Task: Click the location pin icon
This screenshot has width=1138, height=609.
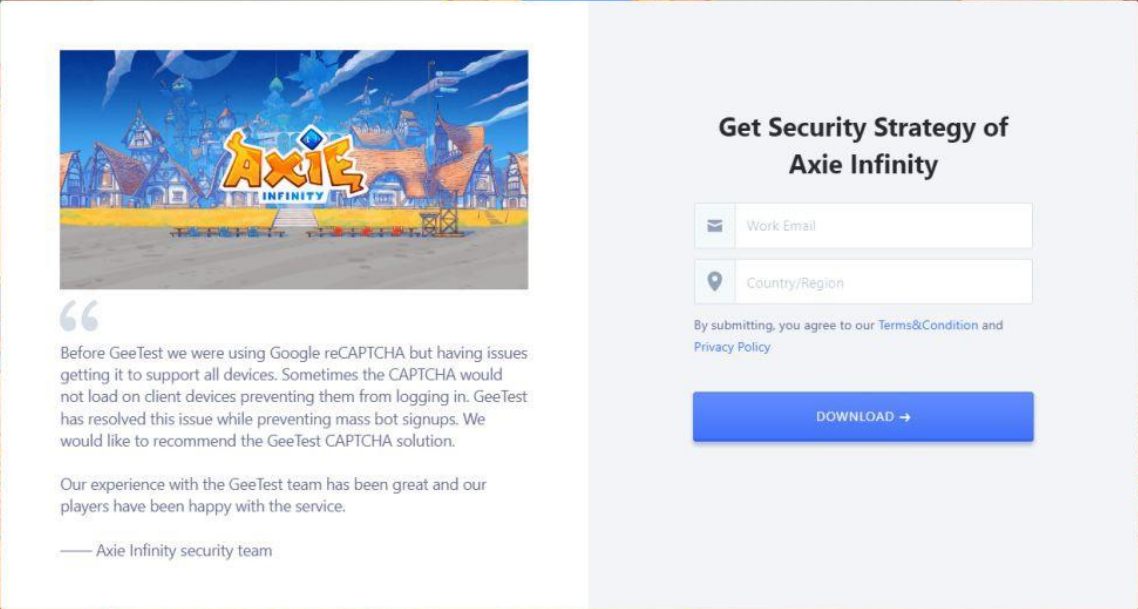Action: pyautogui.click(x=714, y=282)
